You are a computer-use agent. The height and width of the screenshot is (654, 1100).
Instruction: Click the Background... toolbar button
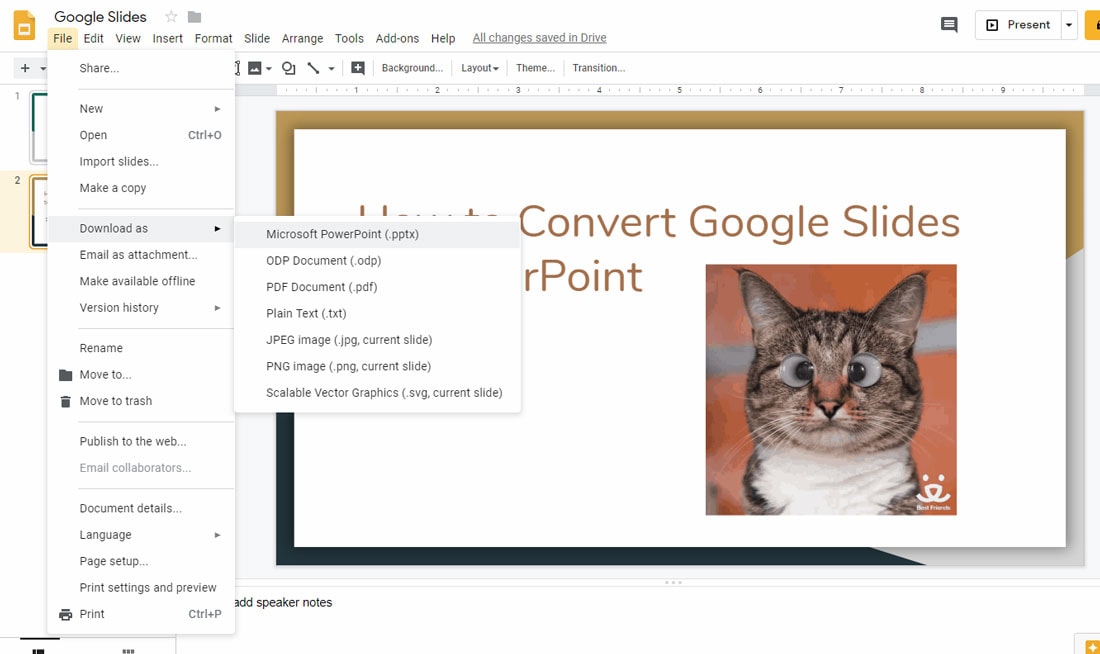(x=412, y=68)
